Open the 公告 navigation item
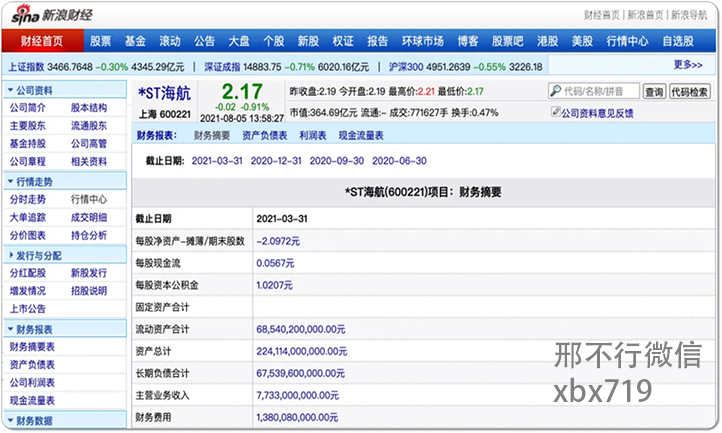The height and width of the screenshot is (433, 722). (x=204, y=41)
